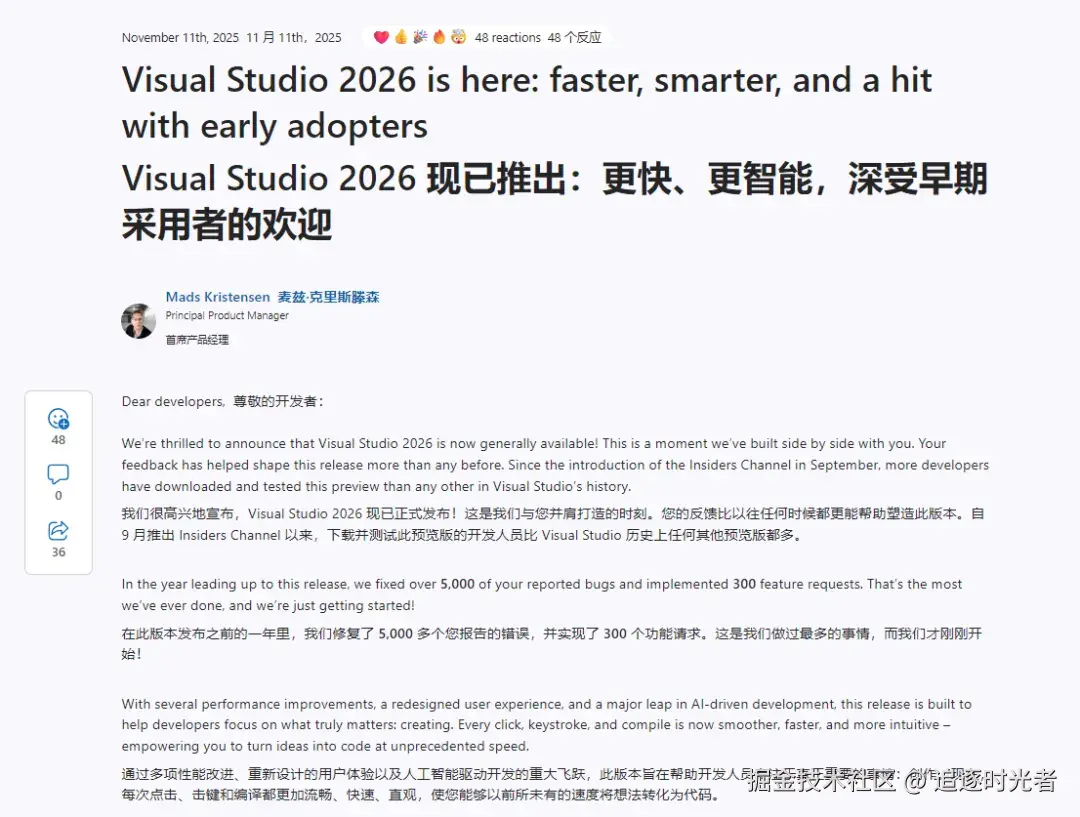The image size is (1080, 817).
Task: Click the fire reaction emoji
Action: (439, 37)
